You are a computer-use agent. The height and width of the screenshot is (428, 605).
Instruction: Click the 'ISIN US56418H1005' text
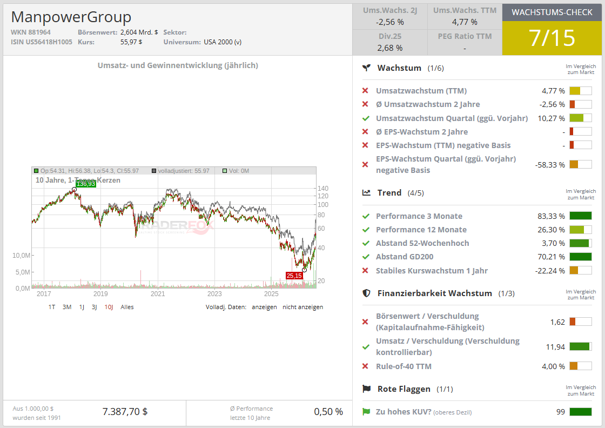pos(41,42)
